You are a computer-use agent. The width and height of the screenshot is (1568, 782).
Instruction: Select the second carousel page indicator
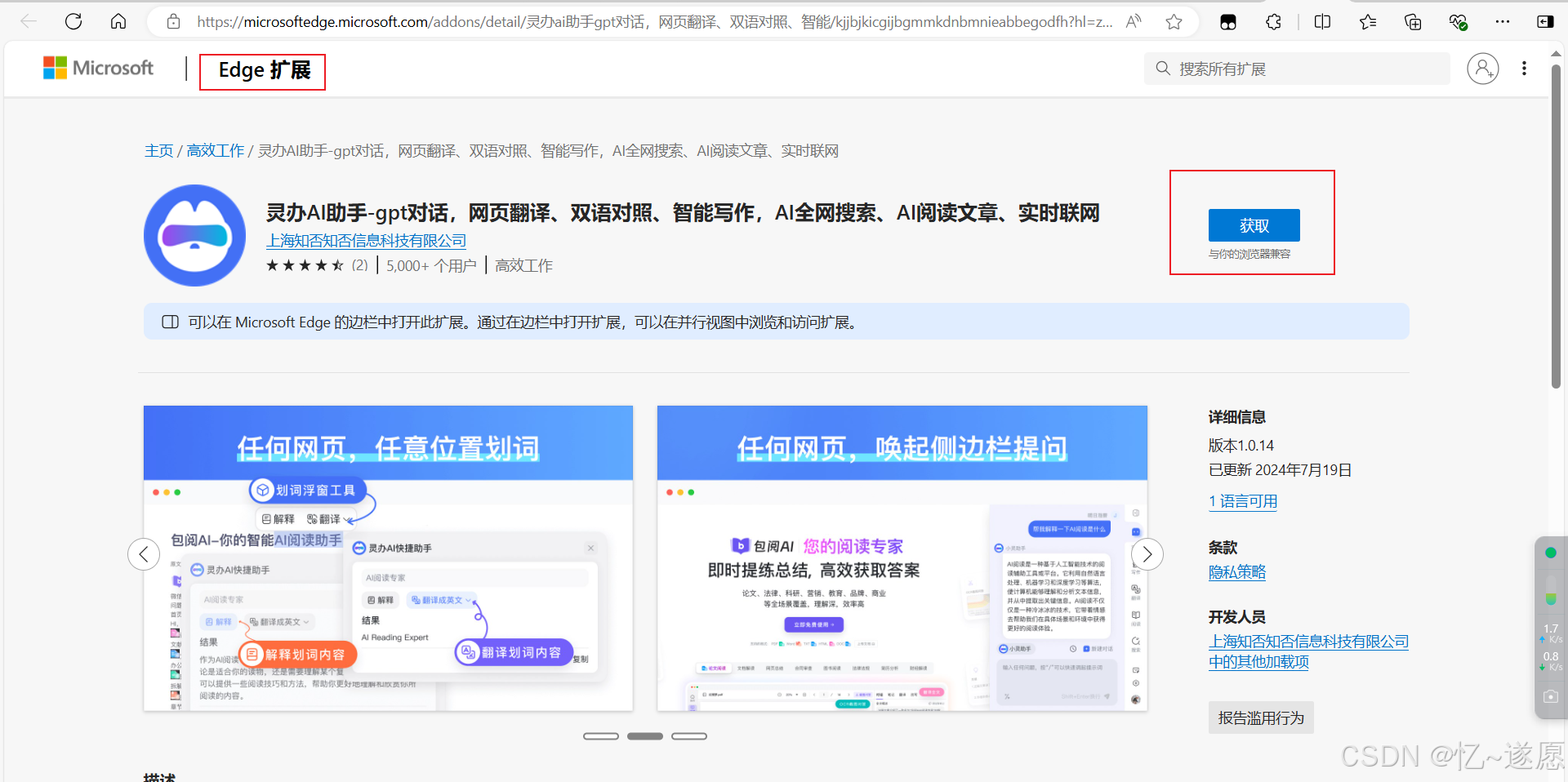tap(645, 736)
